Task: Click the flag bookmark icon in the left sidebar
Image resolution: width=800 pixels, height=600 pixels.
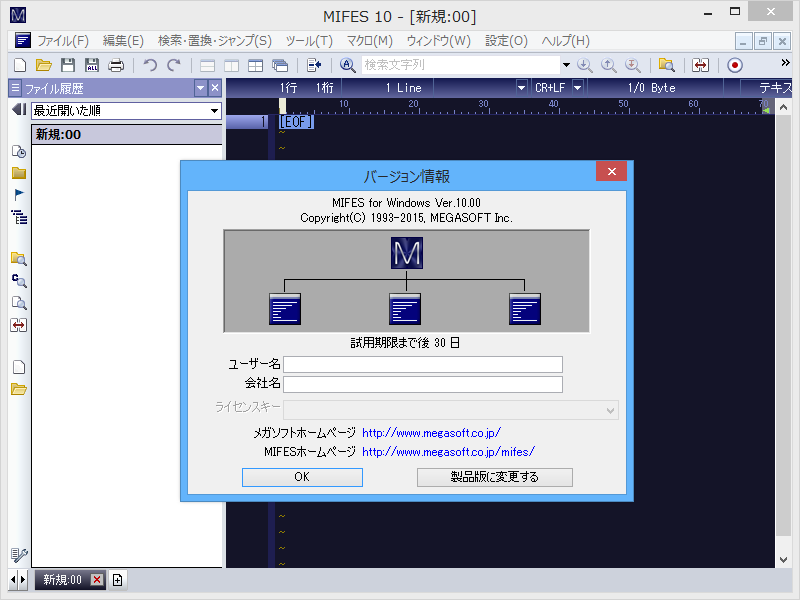Action: pos(17,195)
